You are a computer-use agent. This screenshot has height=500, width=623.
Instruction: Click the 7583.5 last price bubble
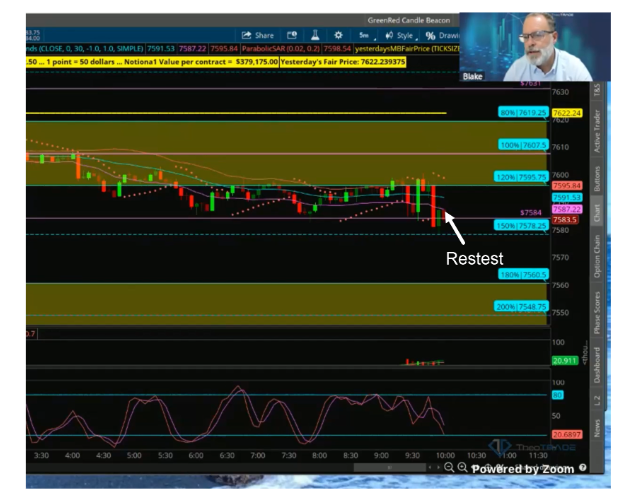(564, 220)
